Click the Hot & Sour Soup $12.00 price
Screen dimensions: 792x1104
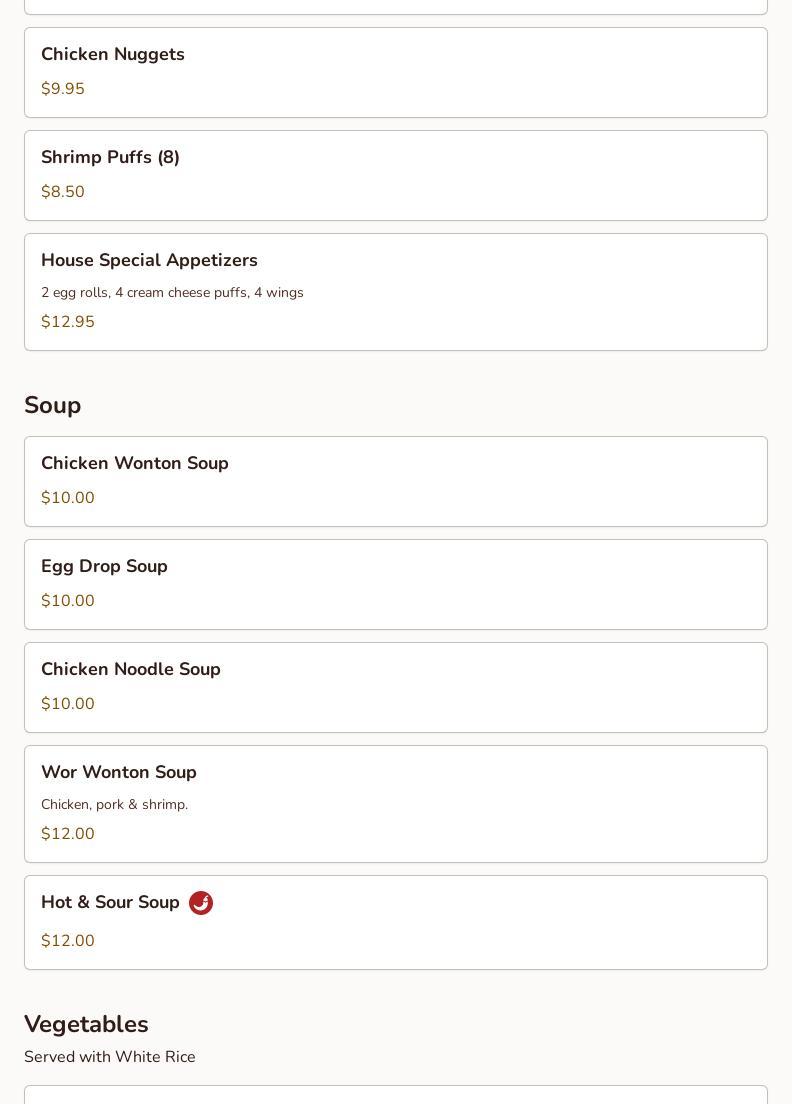(68, 941)
